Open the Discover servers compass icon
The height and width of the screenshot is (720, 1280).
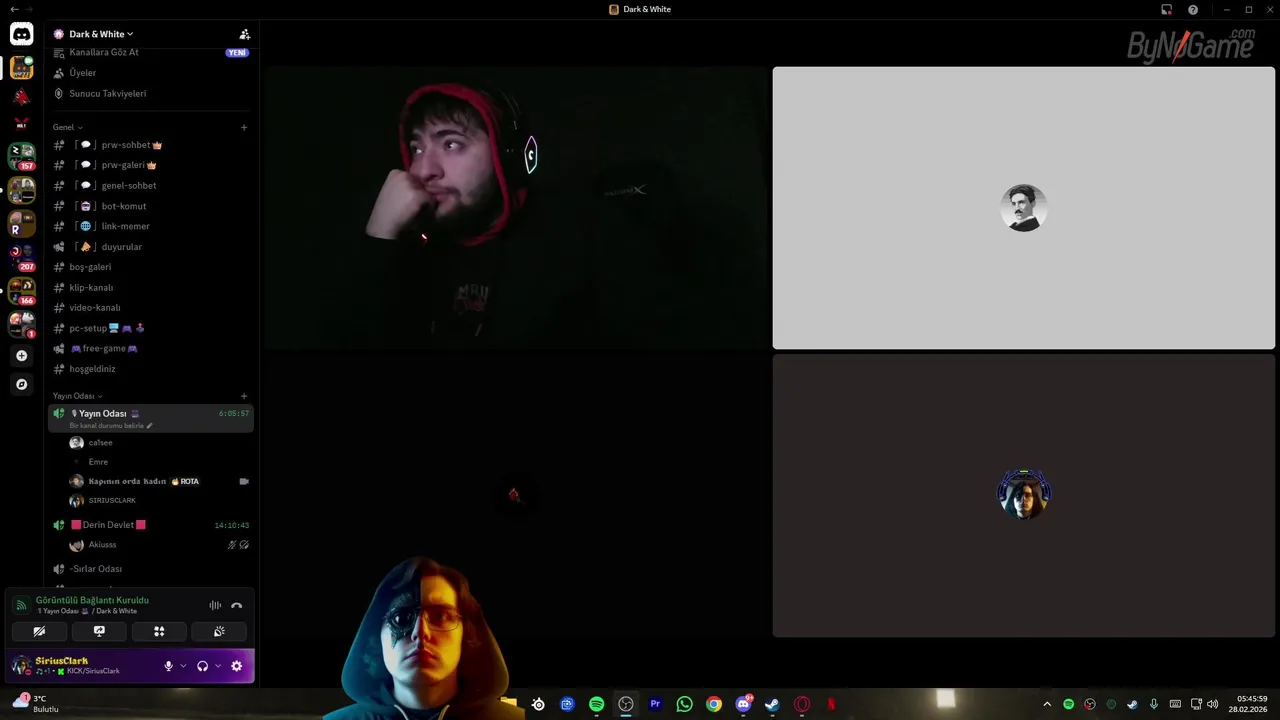[x=21, y=384]
